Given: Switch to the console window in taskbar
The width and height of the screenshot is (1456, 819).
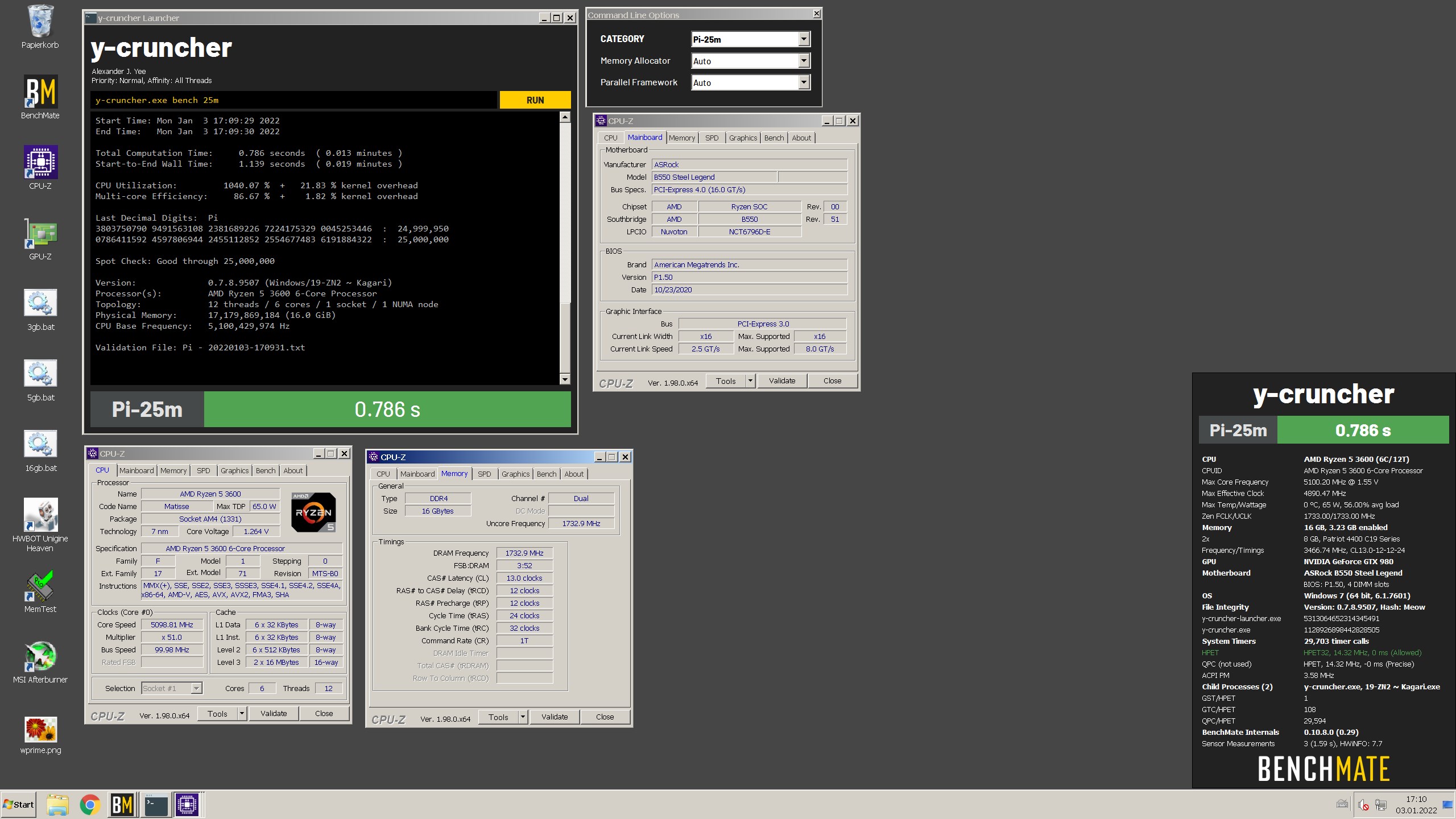Looking at the screenshot, I should pos(155,805).
